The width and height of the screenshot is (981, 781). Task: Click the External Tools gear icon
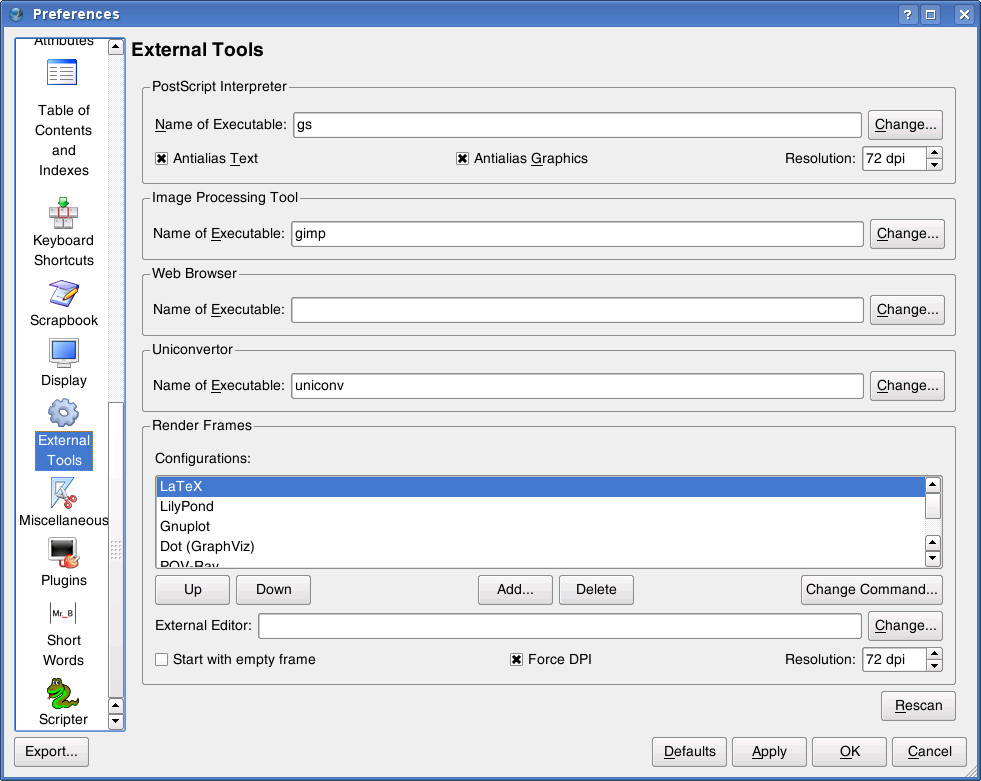pyautogui.click(x=63, y=413)
